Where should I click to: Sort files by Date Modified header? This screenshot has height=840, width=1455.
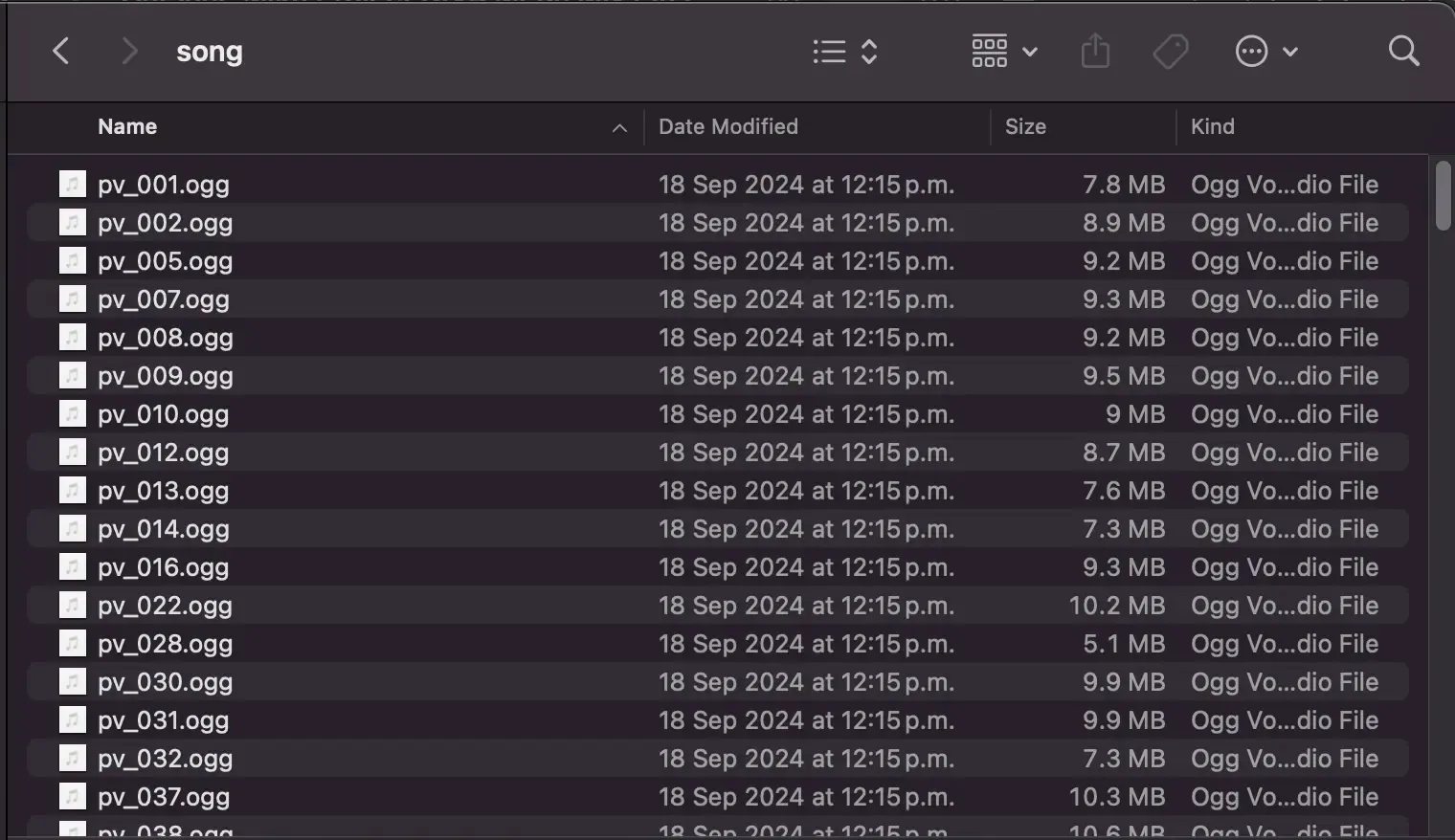tap(727, 126)
